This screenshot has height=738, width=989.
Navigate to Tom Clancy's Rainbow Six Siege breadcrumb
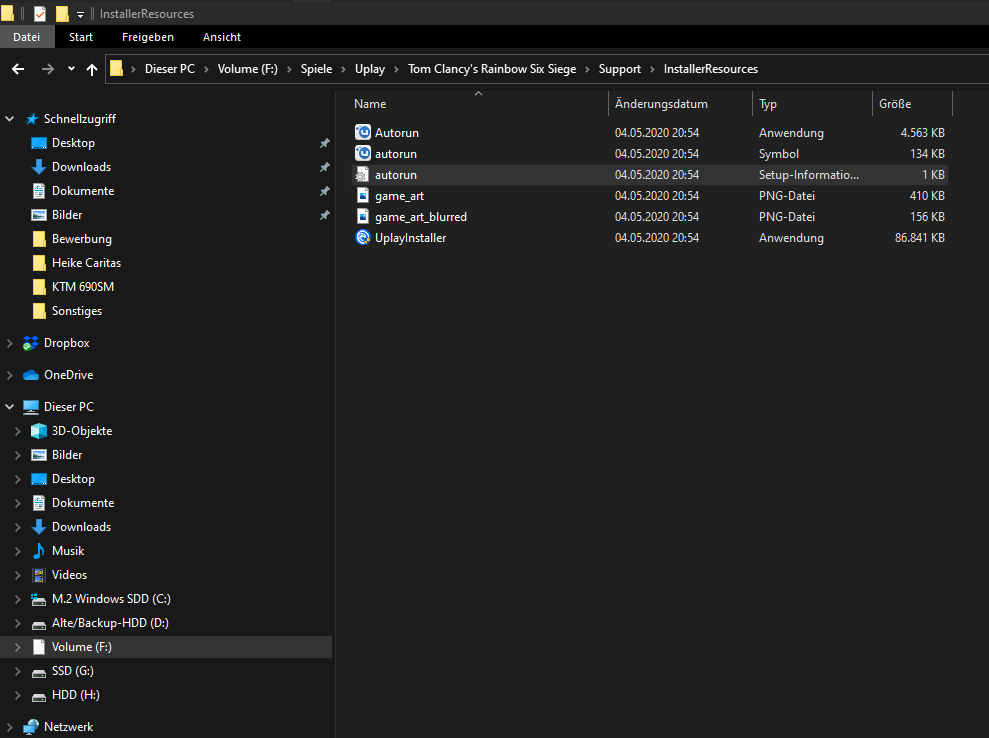click(x=492, y=69)
